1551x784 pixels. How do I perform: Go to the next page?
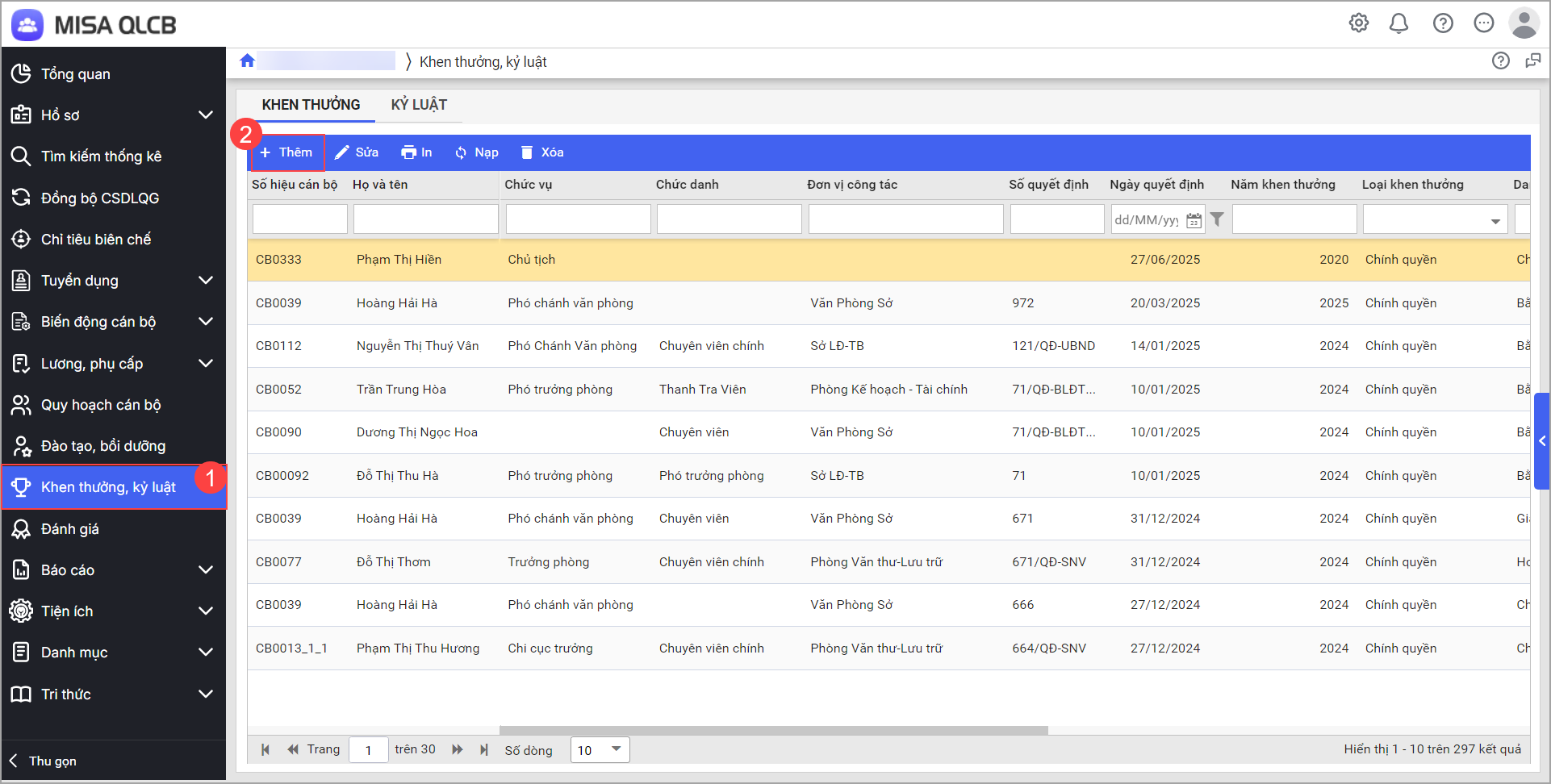click(x=458, y=749)
